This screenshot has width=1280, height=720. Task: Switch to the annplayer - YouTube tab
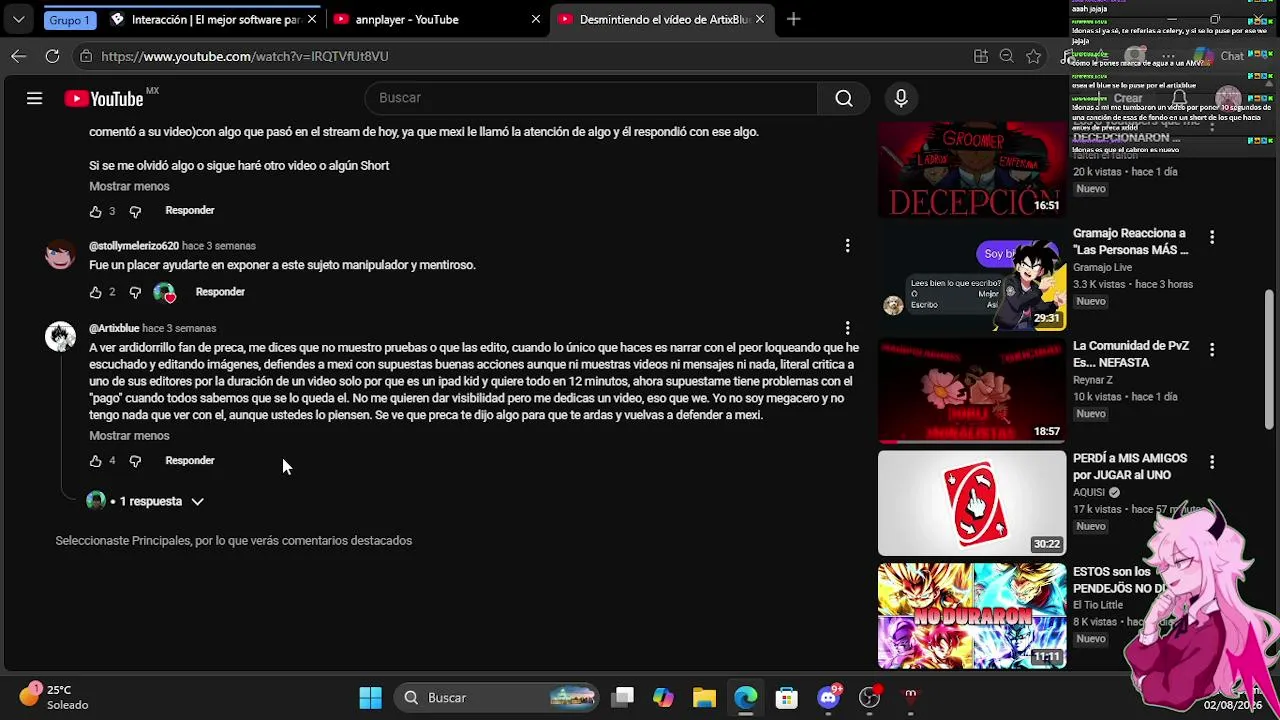click(437, 19)
